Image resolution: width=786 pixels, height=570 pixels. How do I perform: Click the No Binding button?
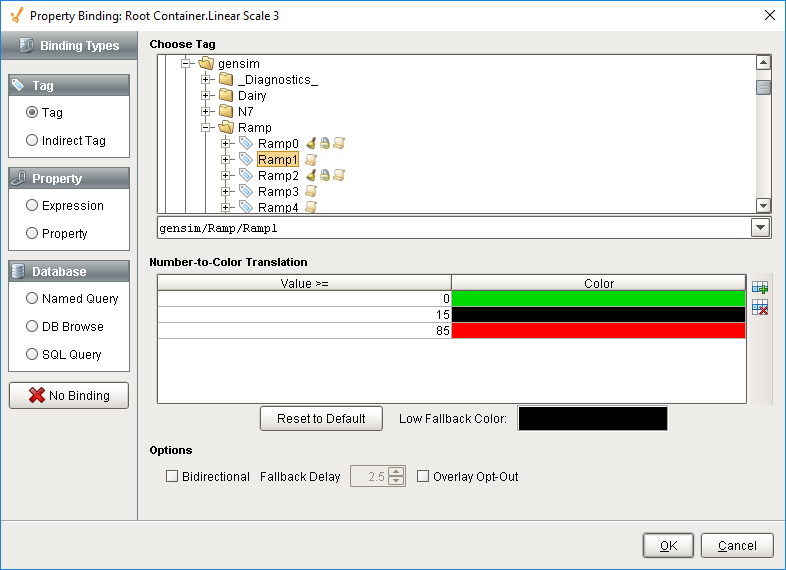click(x=69, y=396)
